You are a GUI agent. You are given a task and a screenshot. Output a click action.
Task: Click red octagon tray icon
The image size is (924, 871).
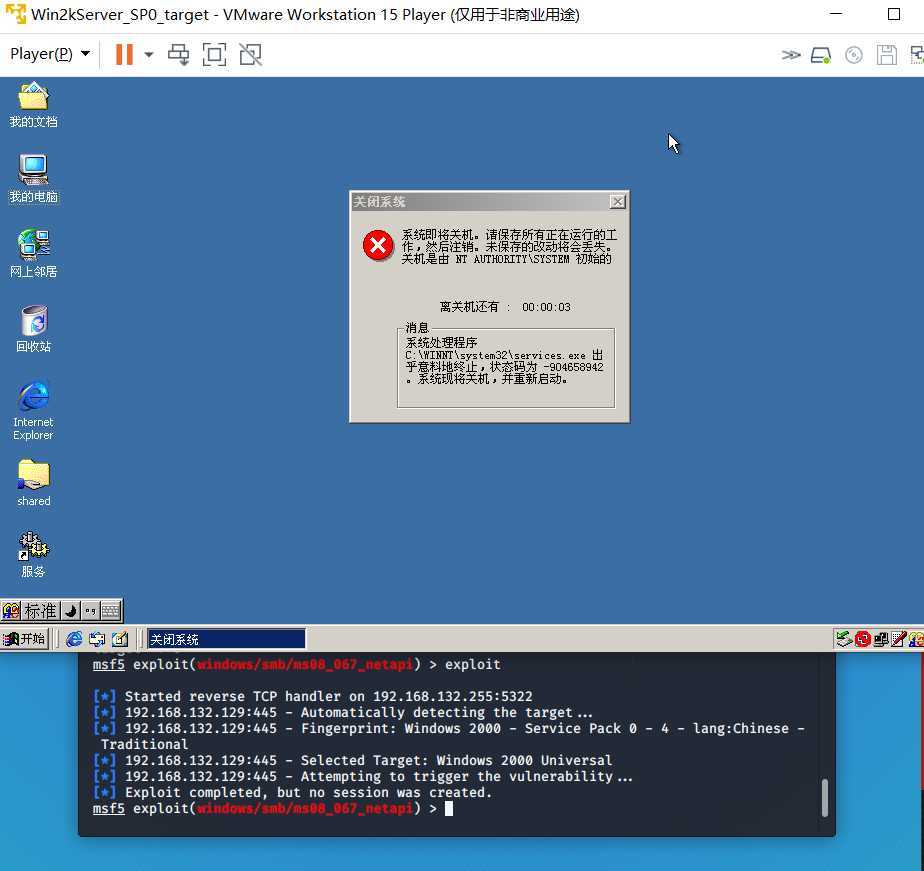[863, 639]
